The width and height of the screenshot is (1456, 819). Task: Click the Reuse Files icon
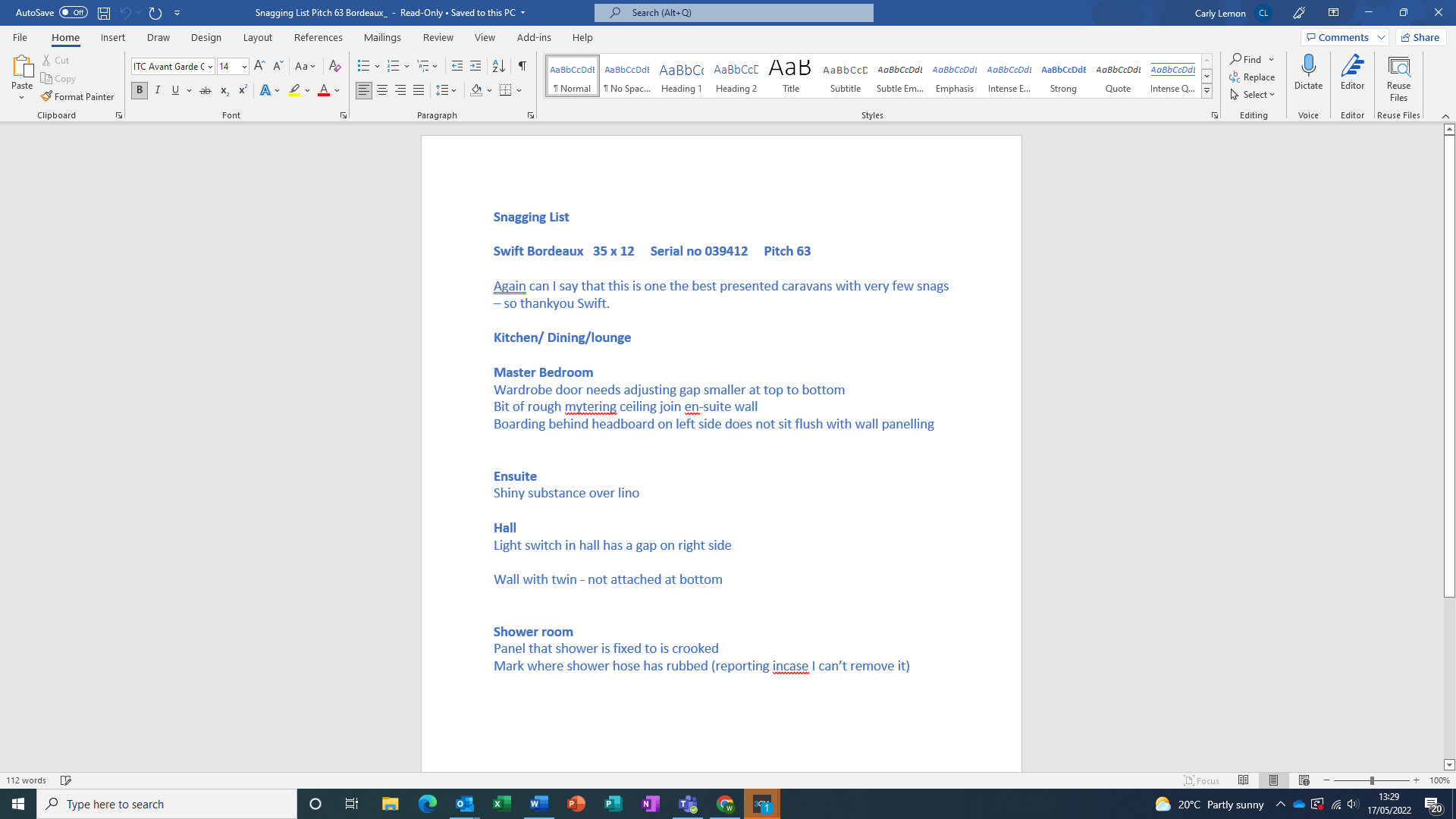point(1398,67)
